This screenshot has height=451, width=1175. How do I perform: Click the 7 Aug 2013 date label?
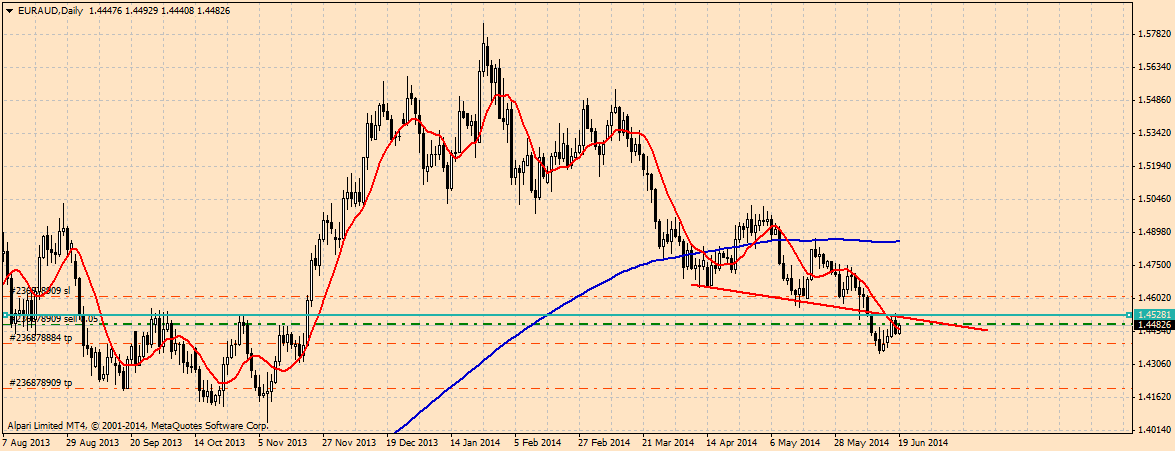(x=26, y=443)
